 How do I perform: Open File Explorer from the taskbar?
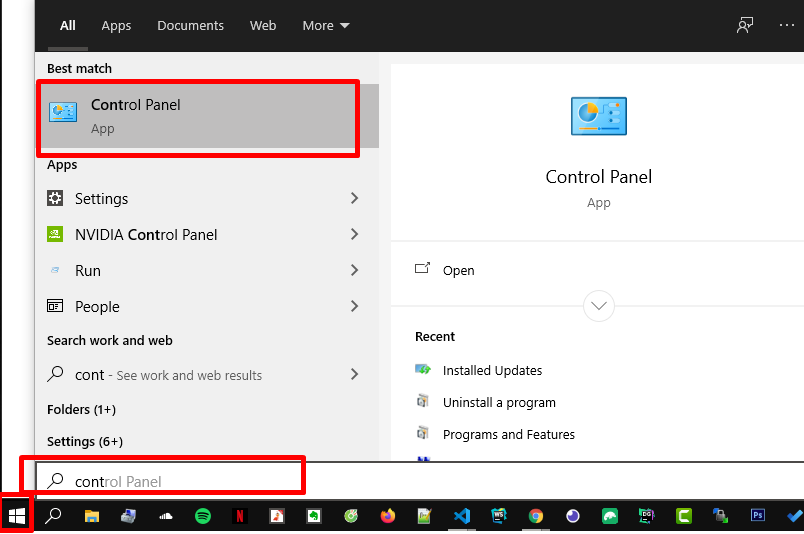92,516
